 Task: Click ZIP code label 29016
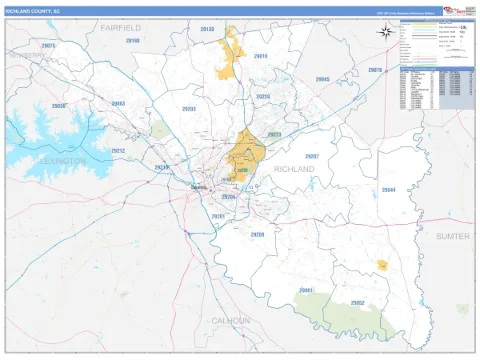[x=260, y=56]
